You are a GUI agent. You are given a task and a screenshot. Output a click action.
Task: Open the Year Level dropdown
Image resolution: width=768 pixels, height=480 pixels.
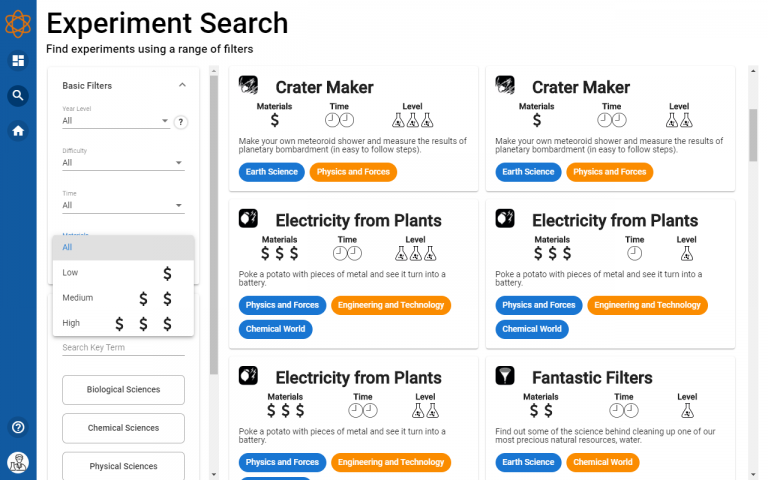[x=116, y=121]
